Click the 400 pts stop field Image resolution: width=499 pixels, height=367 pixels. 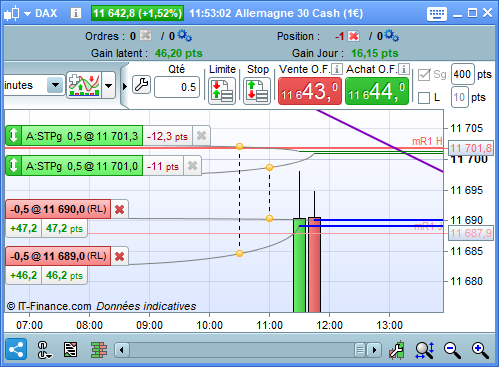(463, 74)
